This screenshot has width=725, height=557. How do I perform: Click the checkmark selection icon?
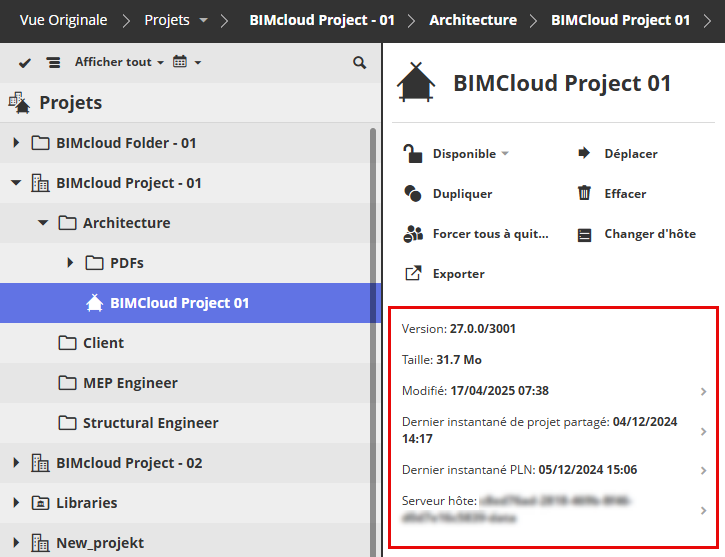[25, 62]
